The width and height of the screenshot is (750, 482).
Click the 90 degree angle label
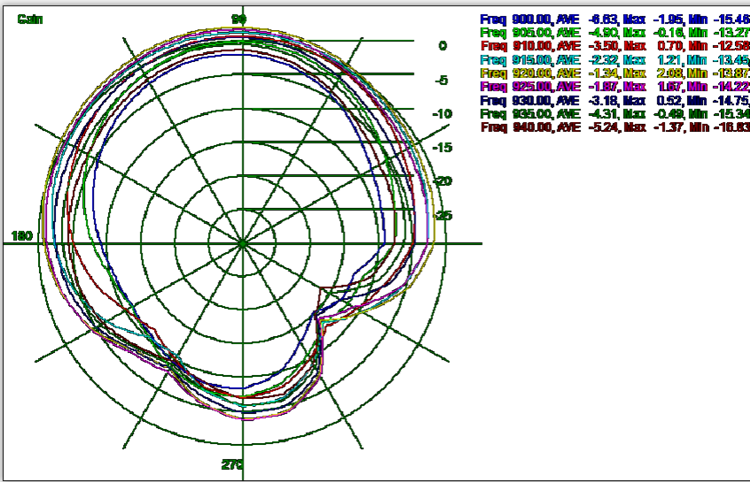click(240, 19)
